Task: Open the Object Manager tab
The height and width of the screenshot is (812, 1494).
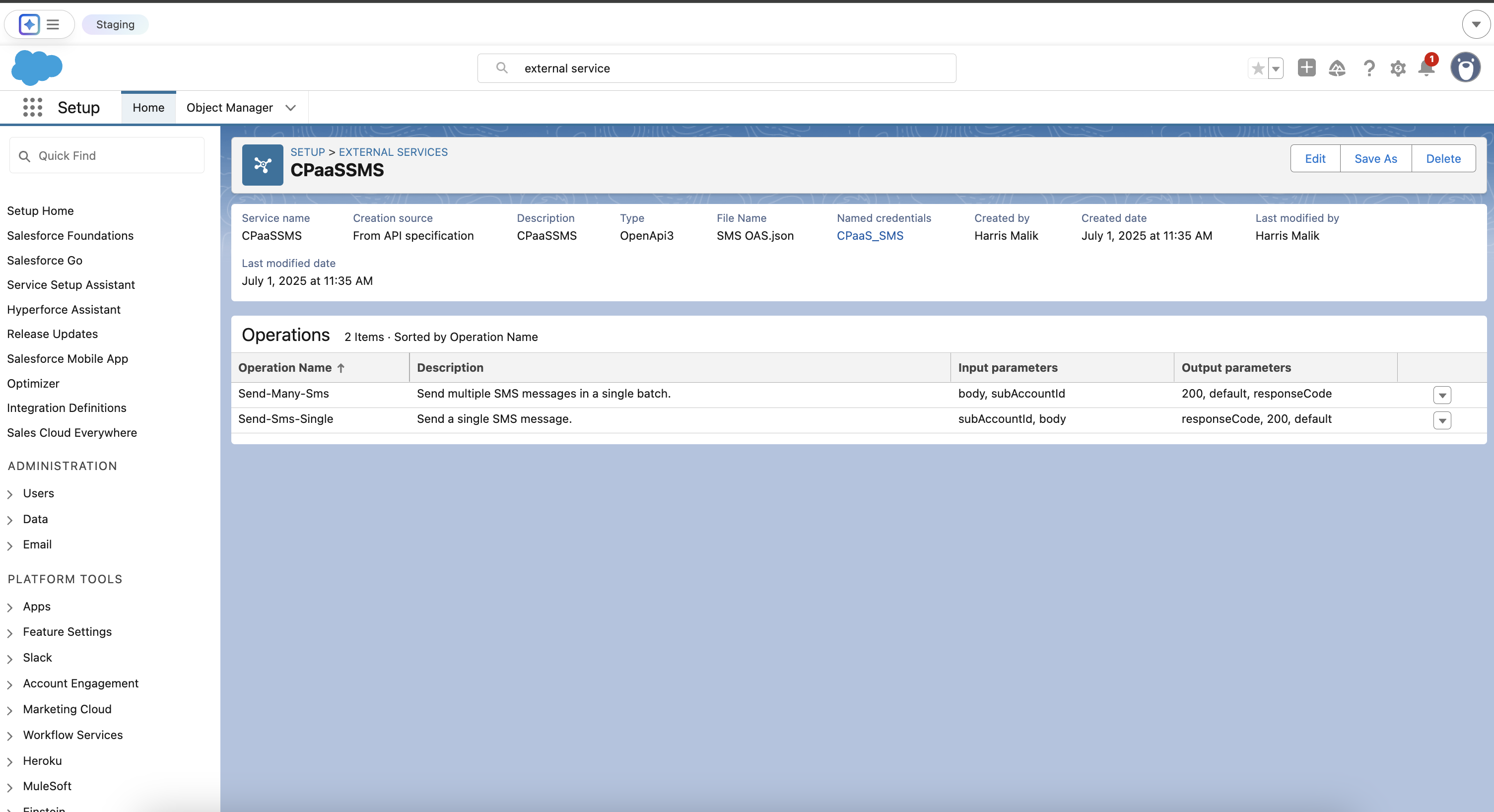Action: tap(230, 107)
